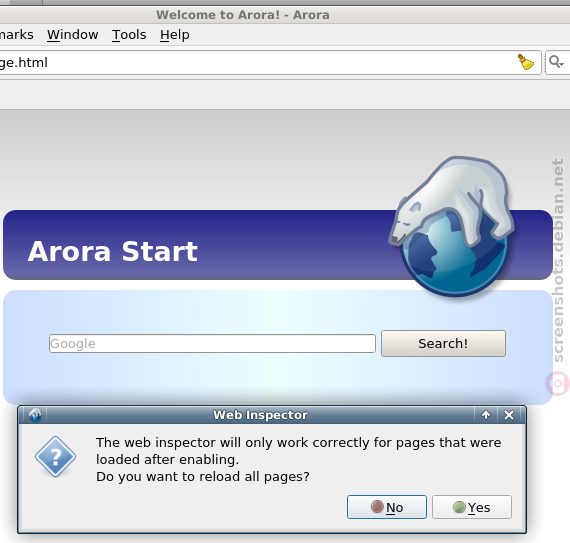Click the Web Inspector dialog window icon
Screen dimensions: 570x543
point(35,415)
